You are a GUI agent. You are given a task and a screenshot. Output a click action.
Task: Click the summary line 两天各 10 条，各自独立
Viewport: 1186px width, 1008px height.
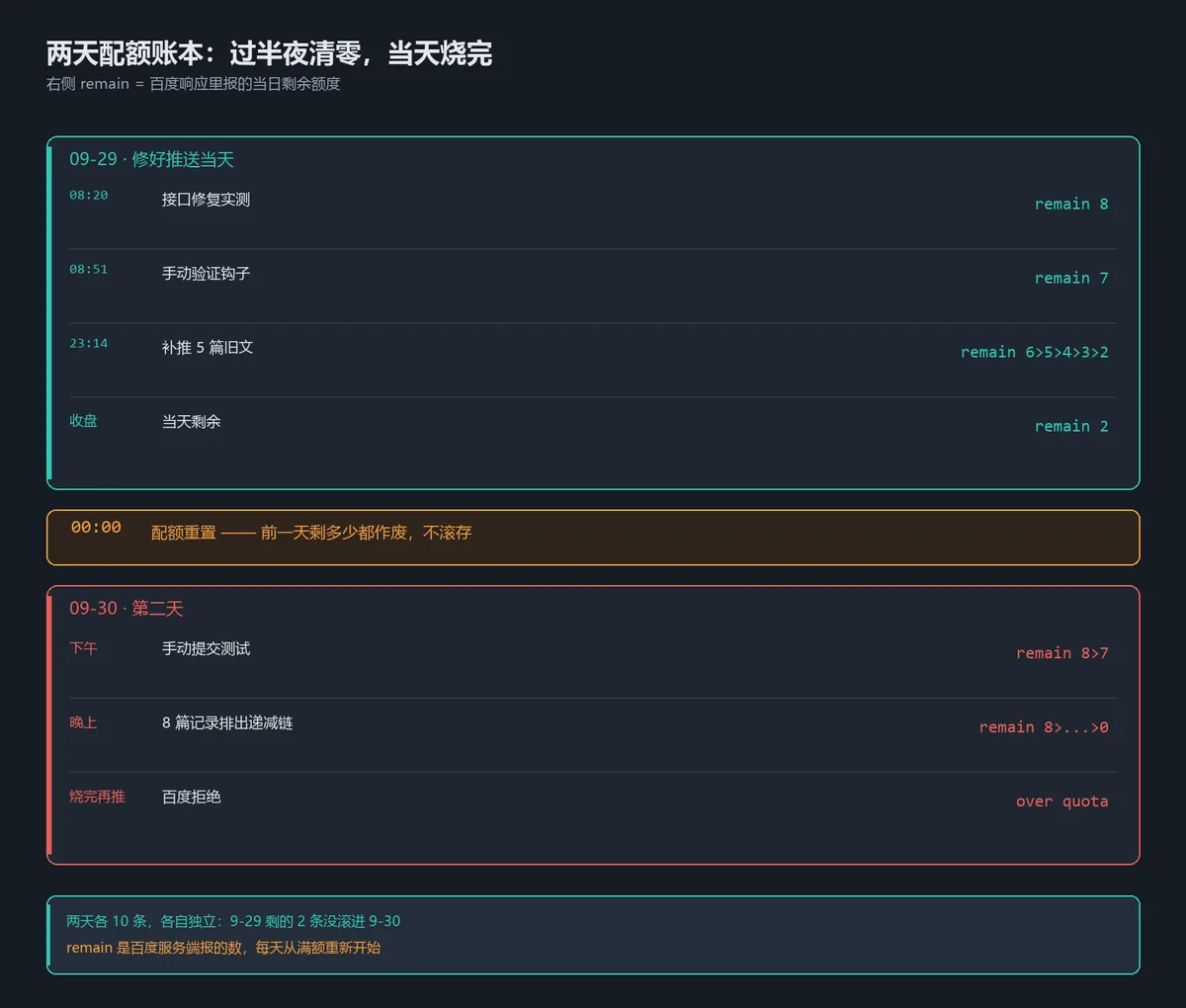(233, 921)
